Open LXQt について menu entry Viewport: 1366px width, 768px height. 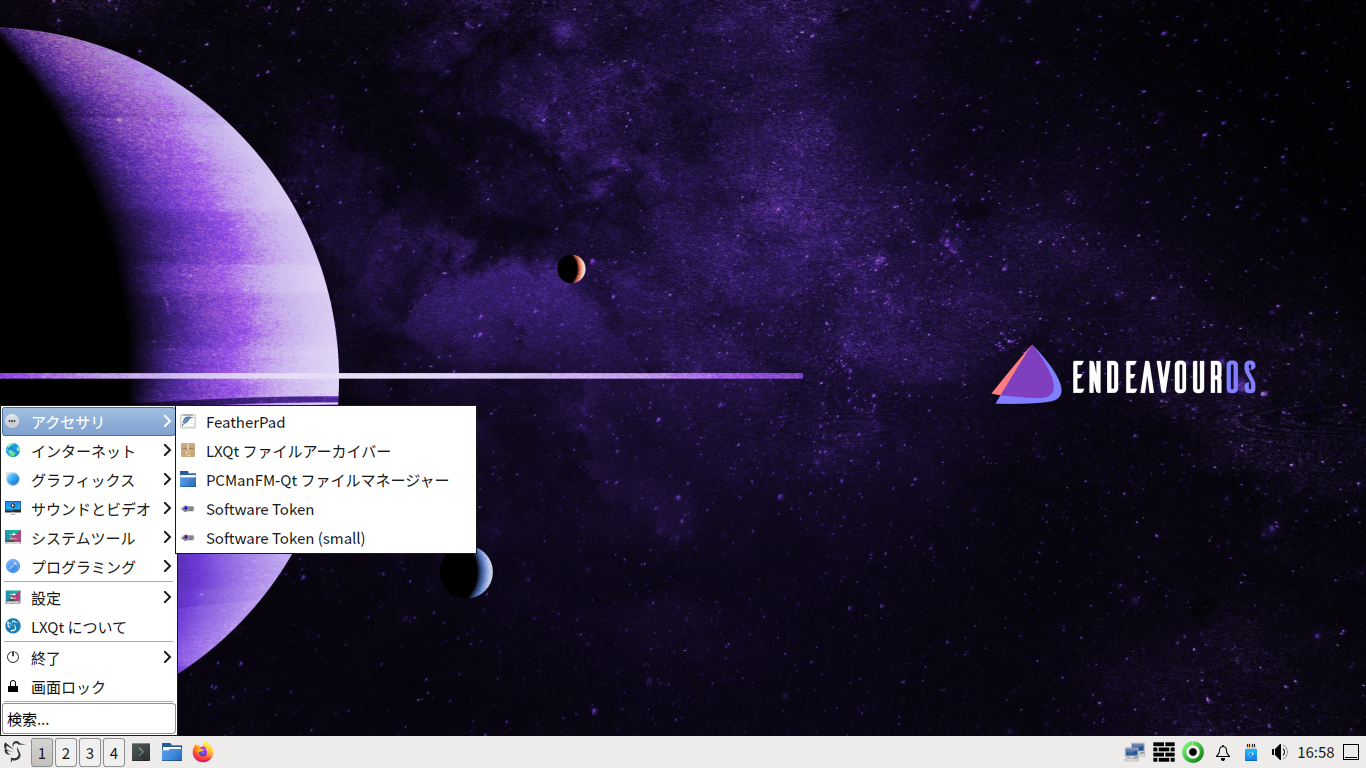(89, 627)
